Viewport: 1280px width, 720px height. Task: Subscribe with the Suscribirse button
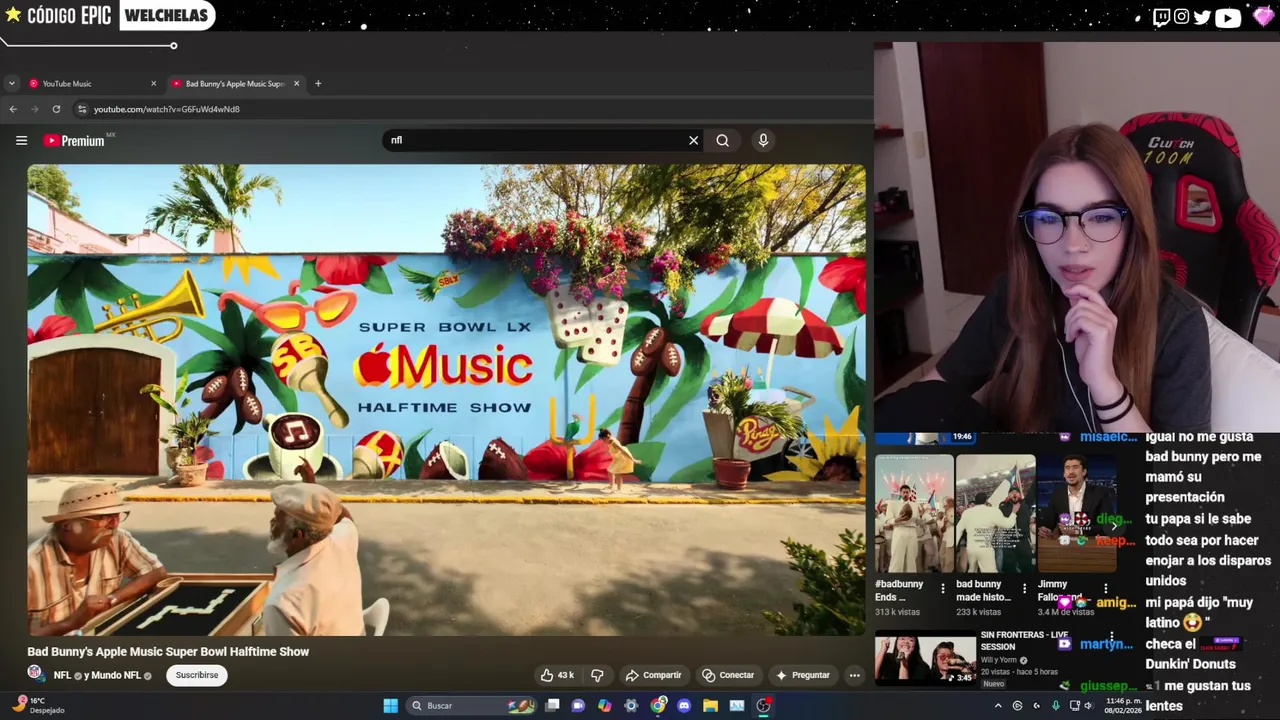click(197, 675)
